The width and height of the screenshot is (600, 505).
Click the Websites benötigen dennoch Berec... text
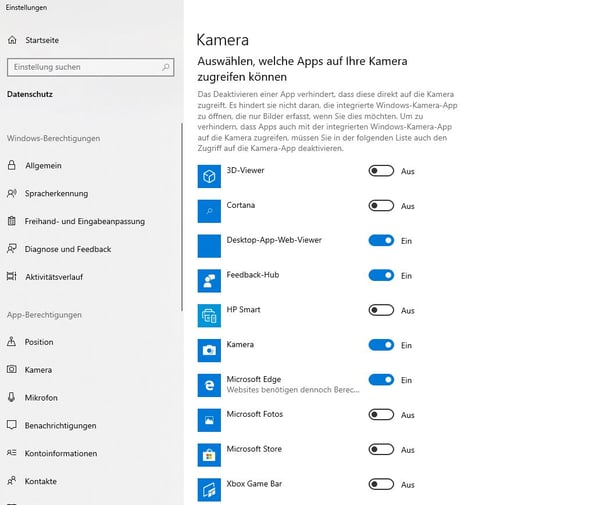click(293, 390)
